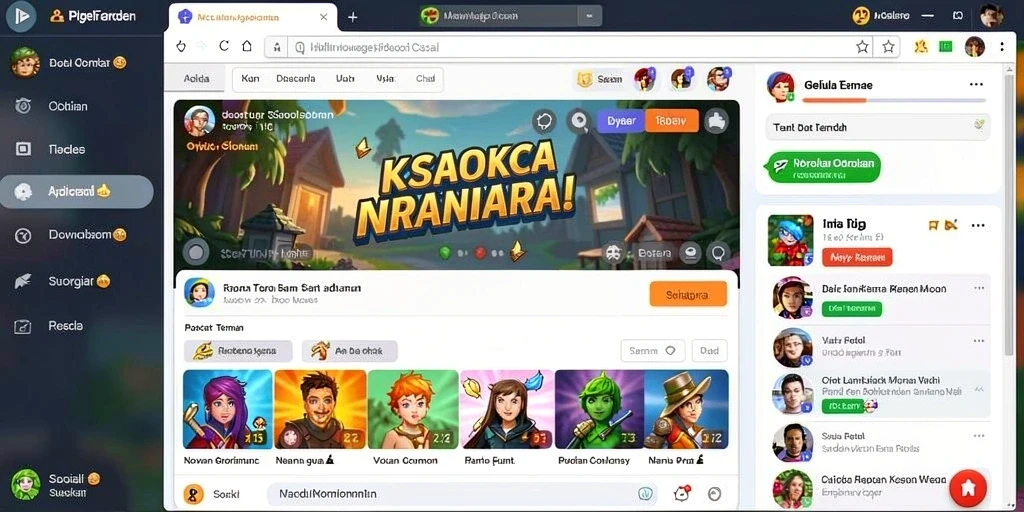Viewport: 1024px width, 512px height.
Task: Switch to the Dascan'a tab
Action: click(x=295, y=78)
